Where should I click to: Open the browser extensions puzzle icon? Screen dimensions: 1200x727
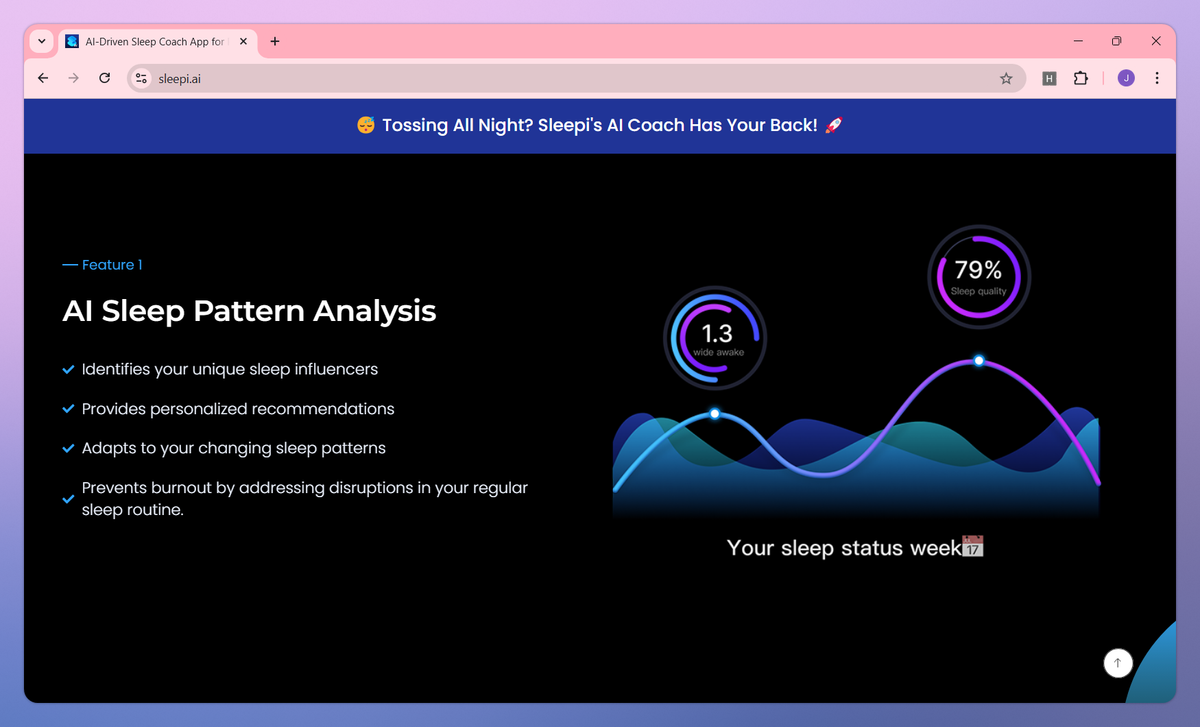(x=1081, y=78)
